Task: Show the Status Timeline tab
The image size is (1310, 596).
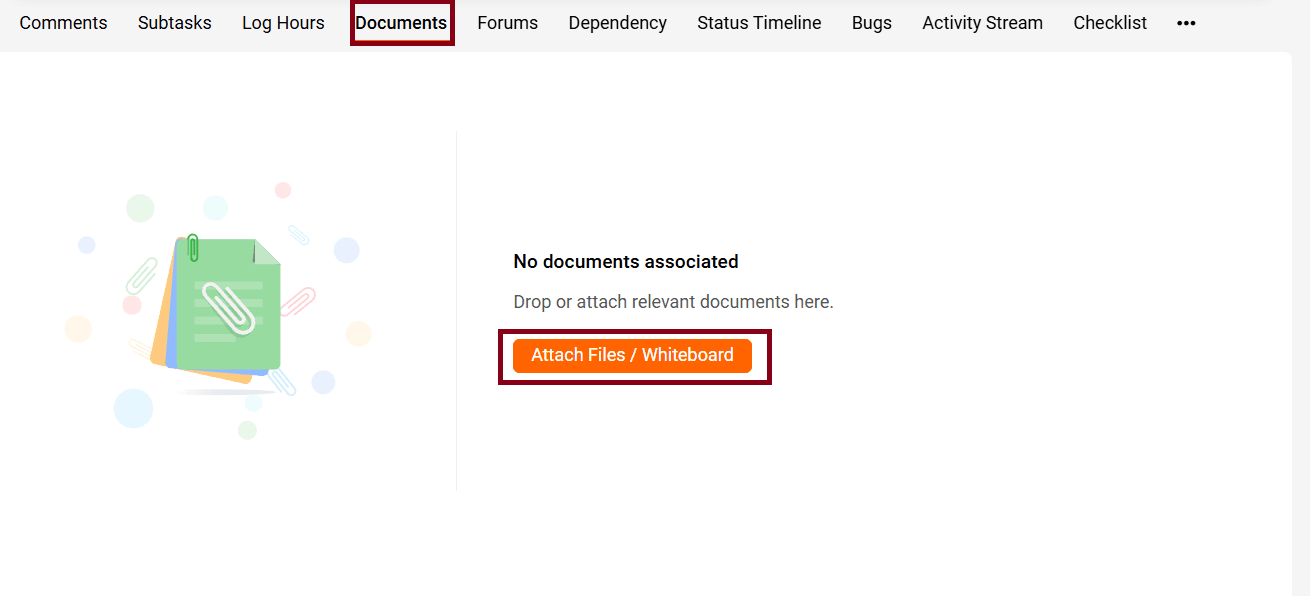Action: click(759, 23)
